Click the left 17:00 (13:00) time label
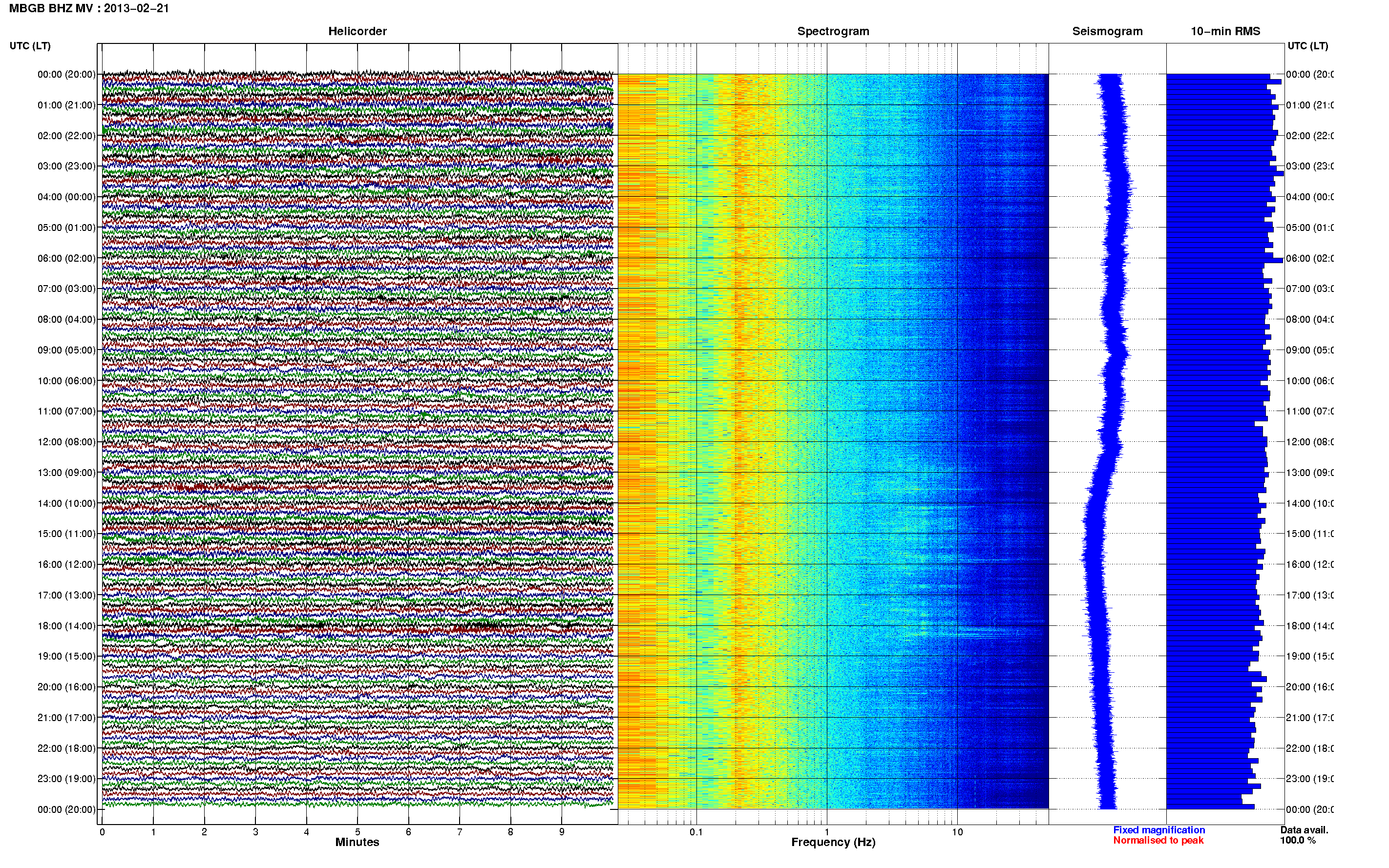The image size is (1389, 868). click(x=66, y=595)
